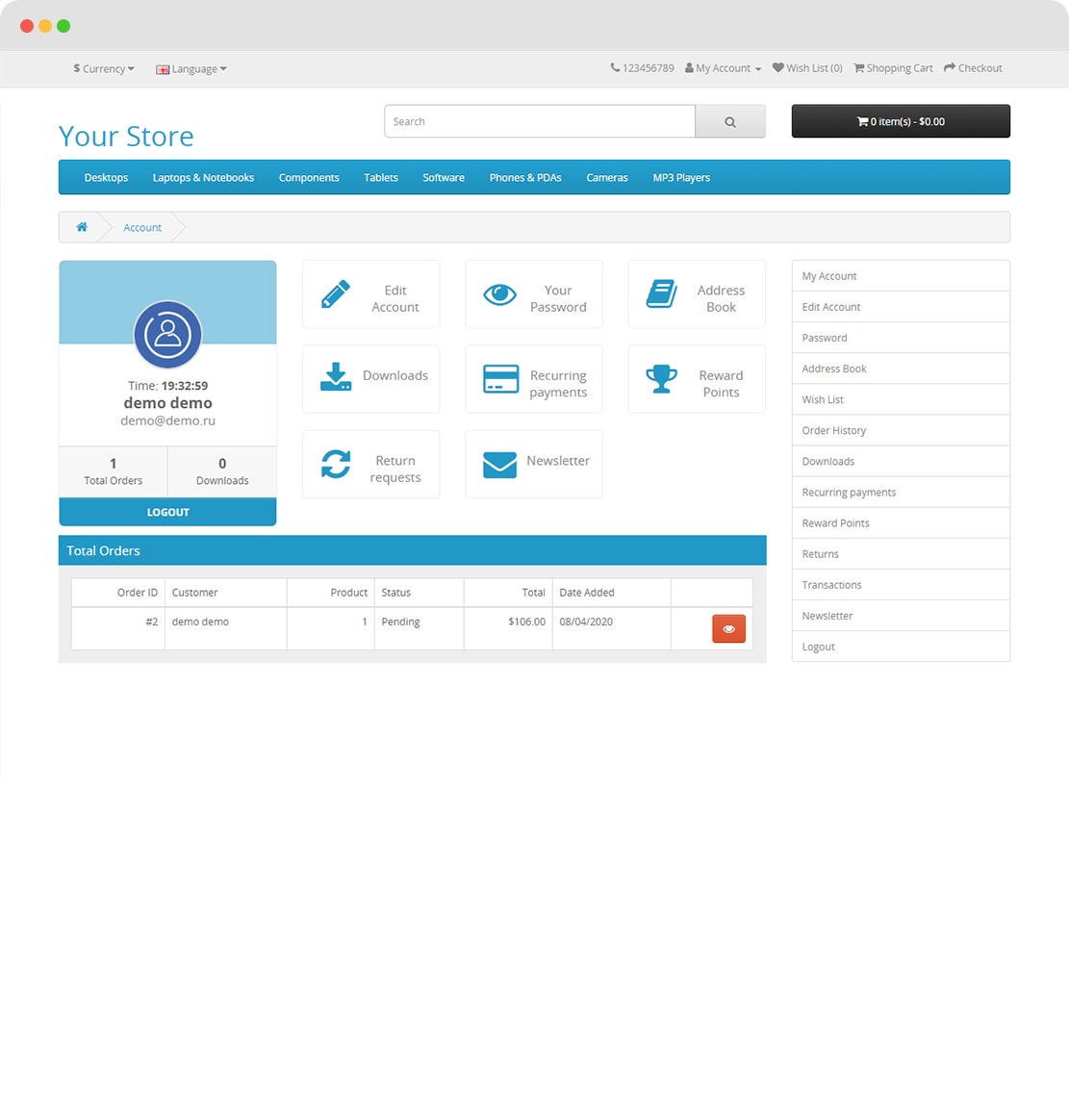This screenshot has height=1120, width=1069.
Task: Click the Address Book icon tile
Action: tap(662, 294)
